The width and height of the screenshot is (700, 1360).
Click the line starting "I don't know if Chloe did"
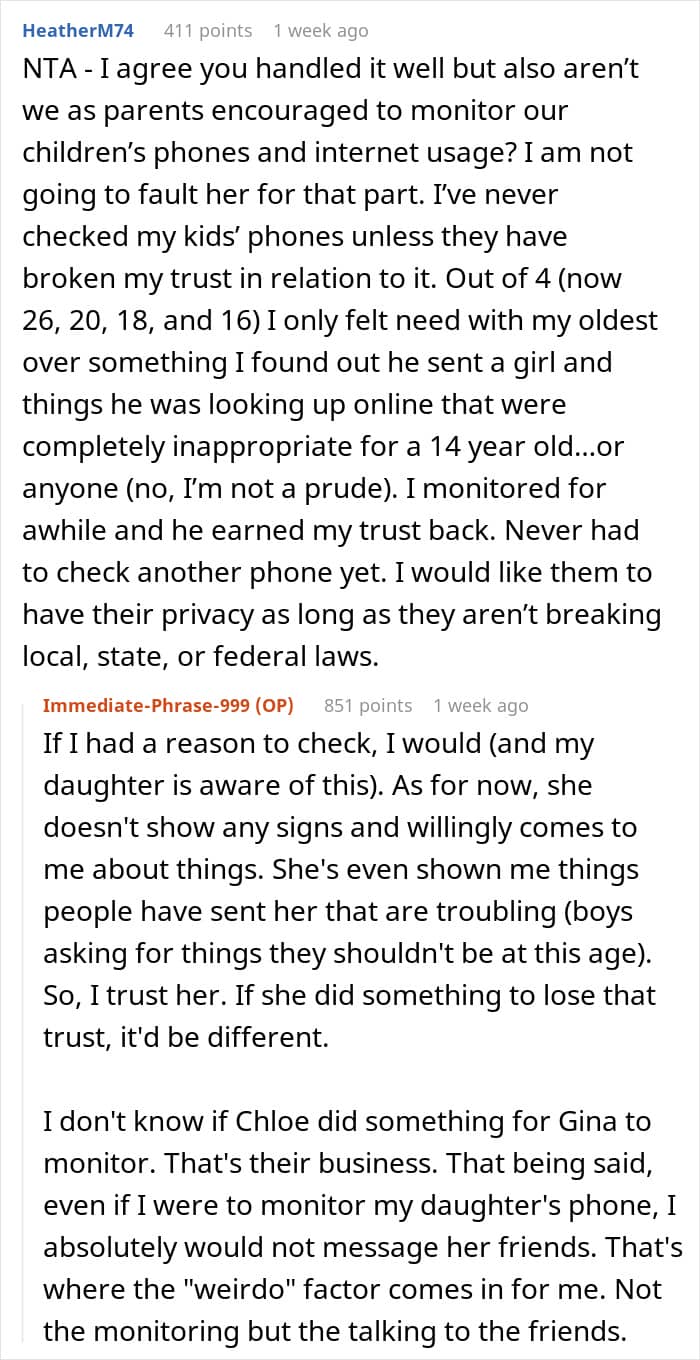(x=347, y=1122)
